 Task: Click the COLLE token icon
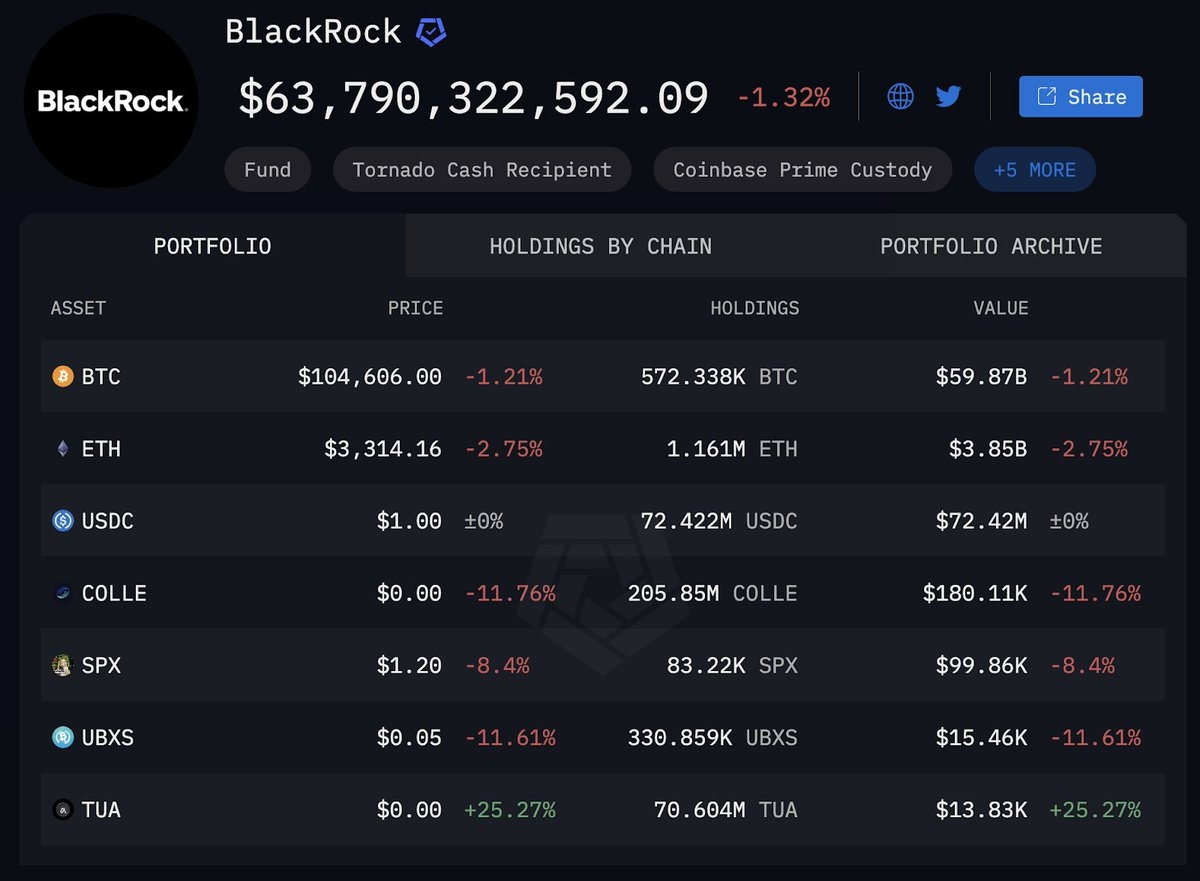63,593
